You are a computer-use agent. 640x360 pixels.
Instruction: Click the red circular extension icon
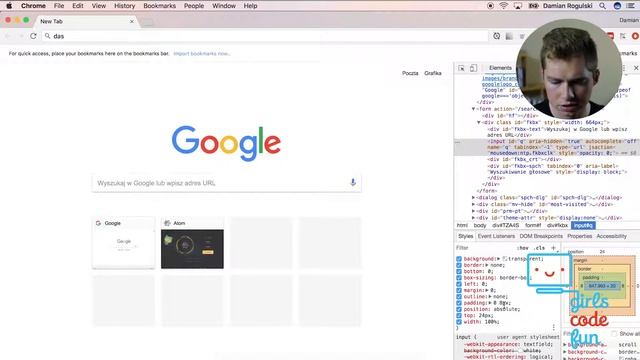[635, 36]
